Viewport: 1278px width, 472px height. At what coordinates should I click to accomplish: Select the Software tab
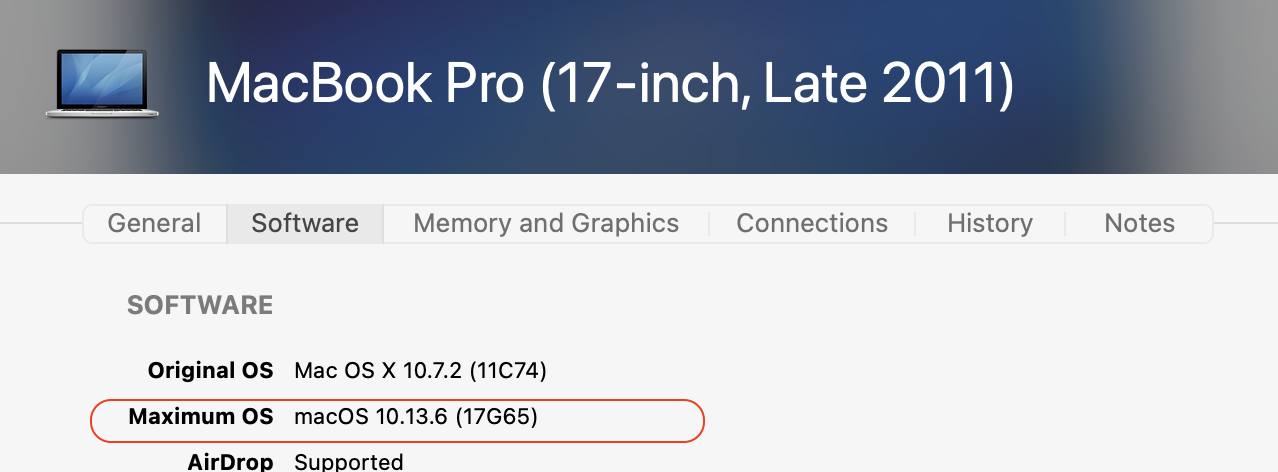tap(305, 223)
